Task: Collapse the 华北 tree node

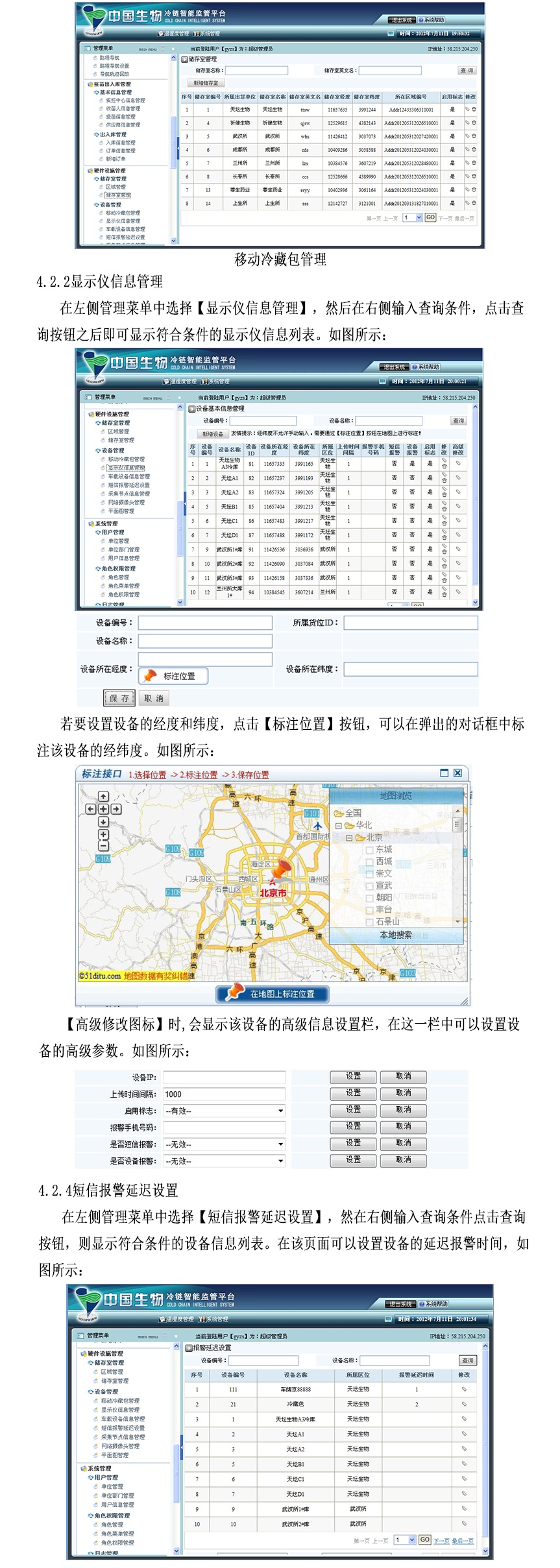Action: (x=338, y=825)
